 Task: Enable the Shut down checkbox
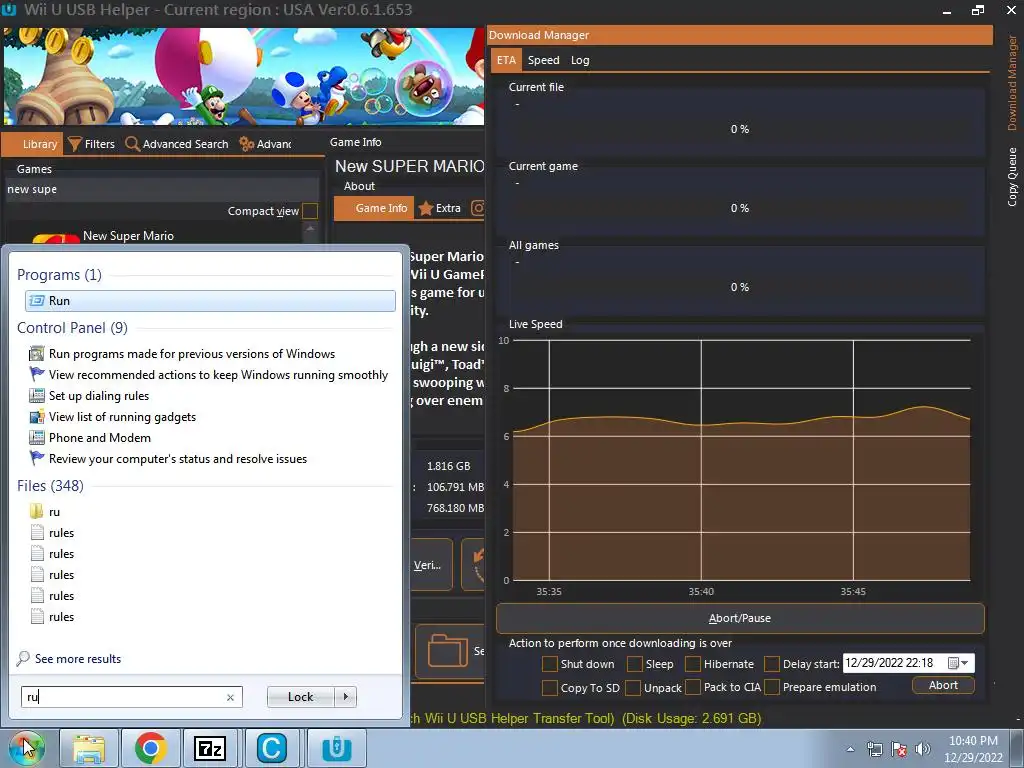click(550, 664)
